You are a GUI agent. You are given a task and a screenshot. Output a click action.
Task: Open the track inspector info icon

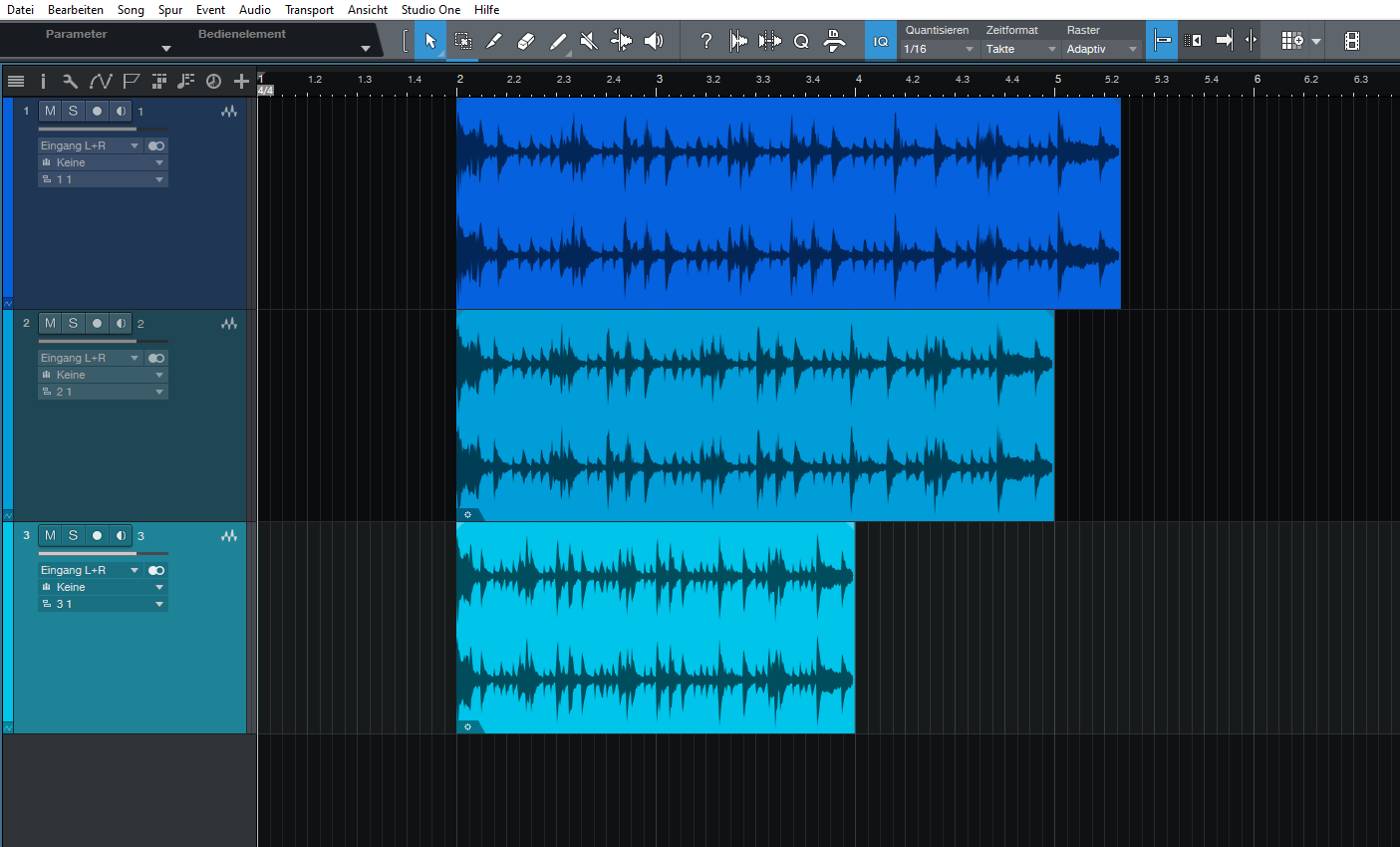(43, 82)
